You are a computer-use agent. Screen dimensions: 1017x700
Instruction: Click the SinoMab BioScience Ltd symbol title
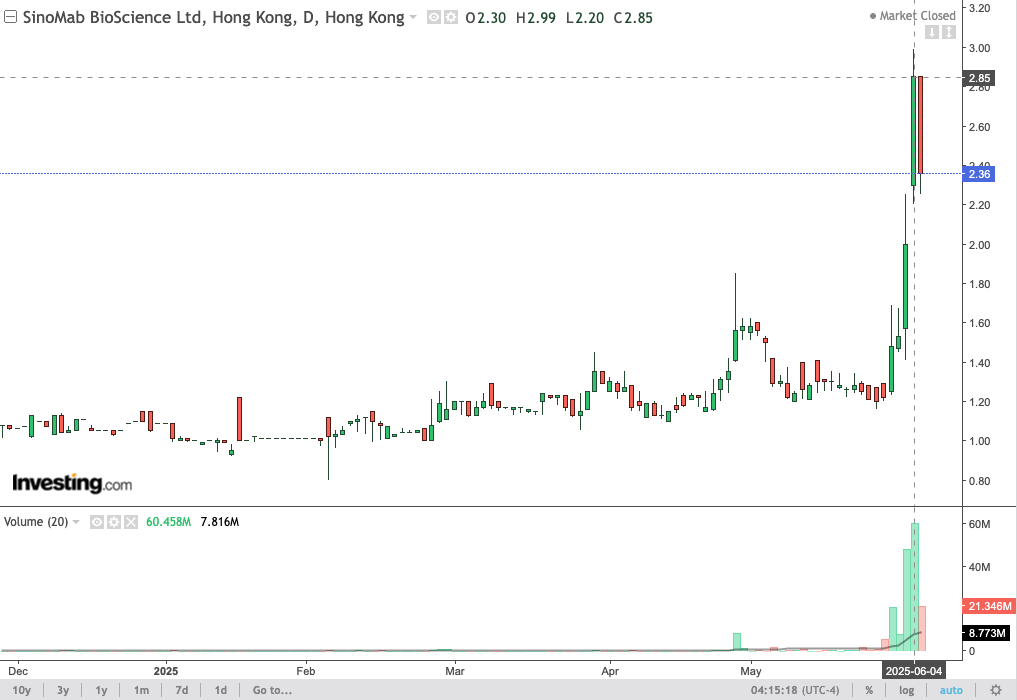click(213, 18)
